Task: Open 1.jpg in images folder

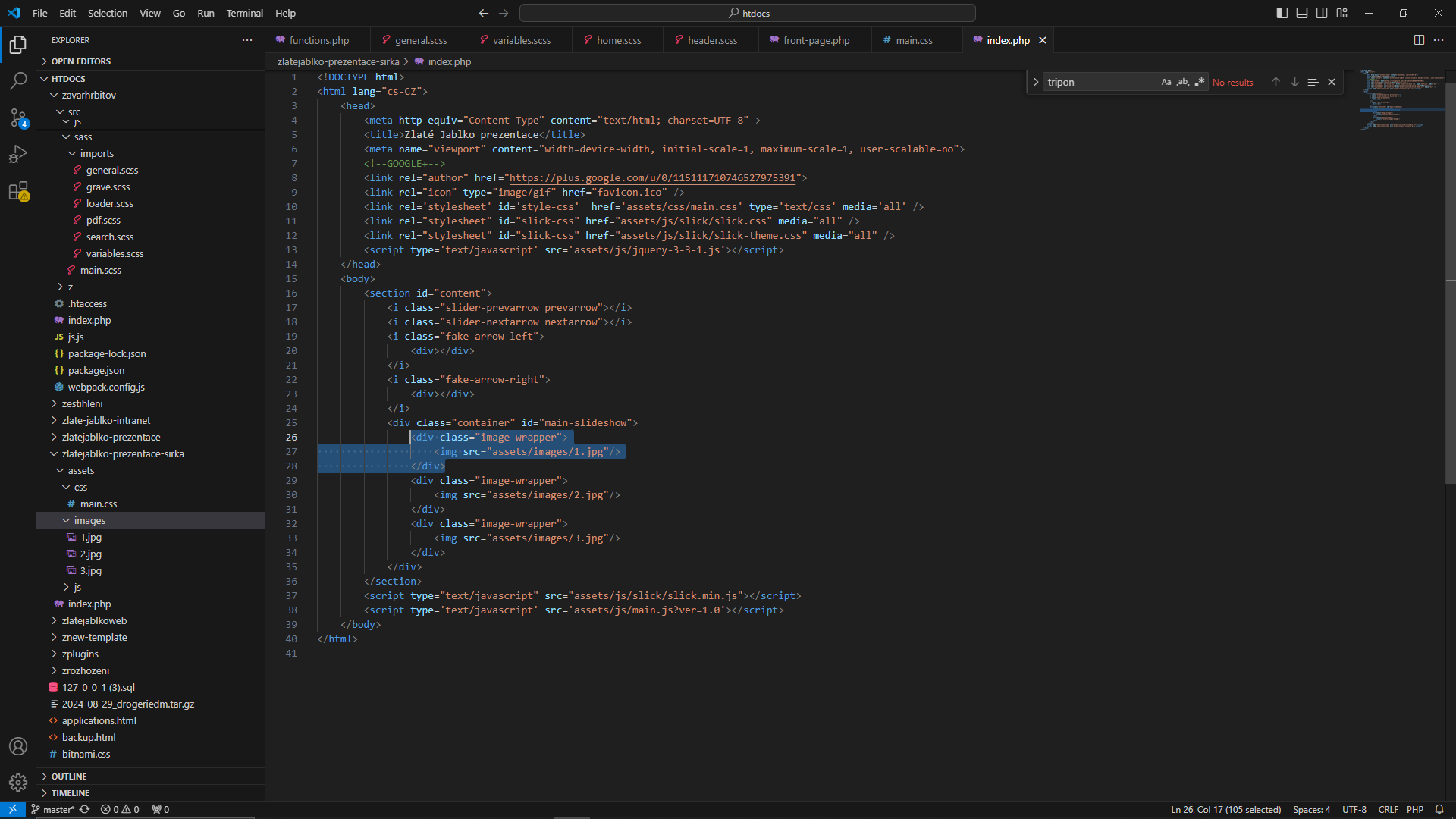Action: click(x=151, y=538)
